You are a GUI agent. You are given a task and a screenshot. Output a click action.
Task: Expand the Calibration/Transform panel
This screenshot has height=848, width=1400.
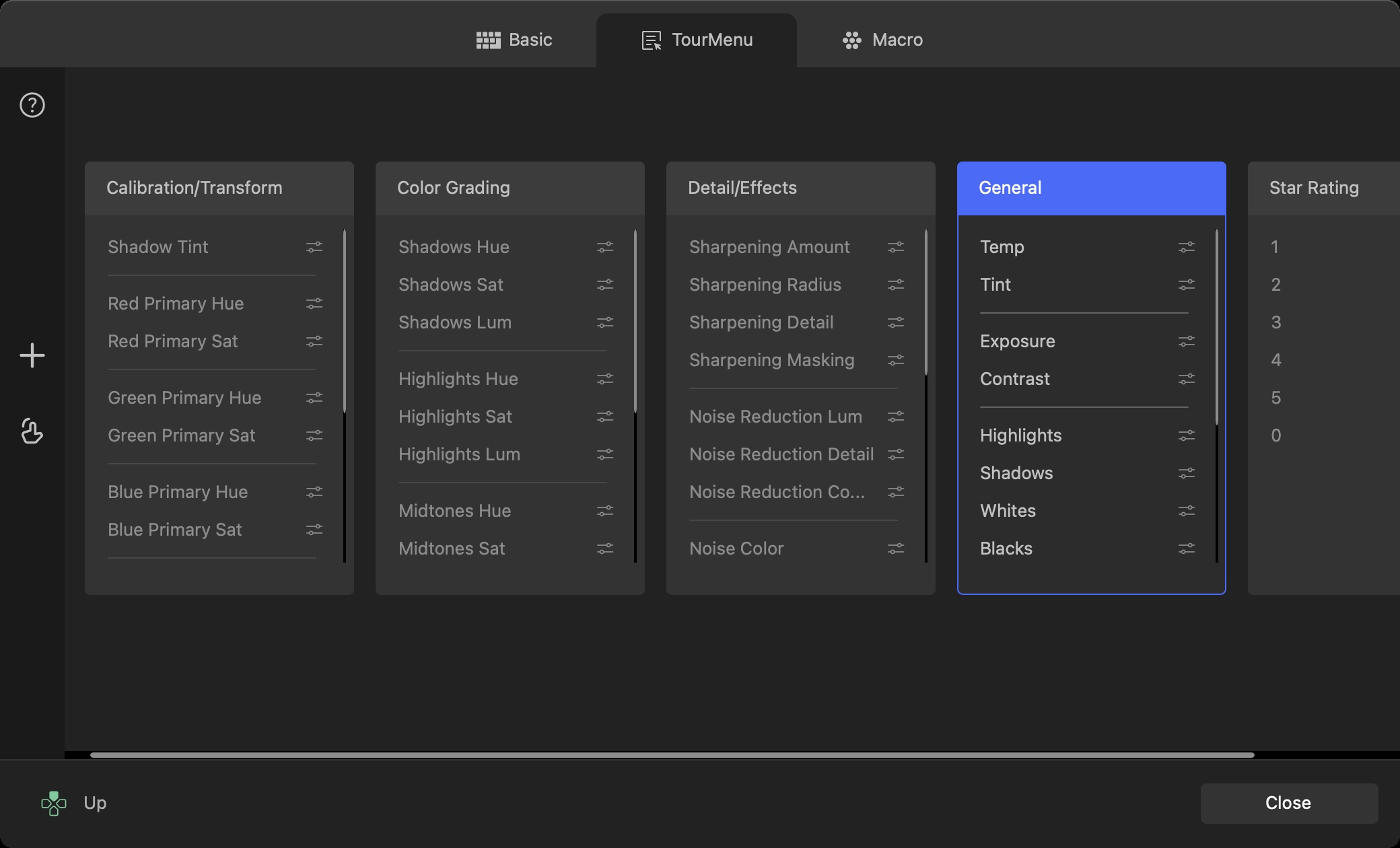click(194, 187)
